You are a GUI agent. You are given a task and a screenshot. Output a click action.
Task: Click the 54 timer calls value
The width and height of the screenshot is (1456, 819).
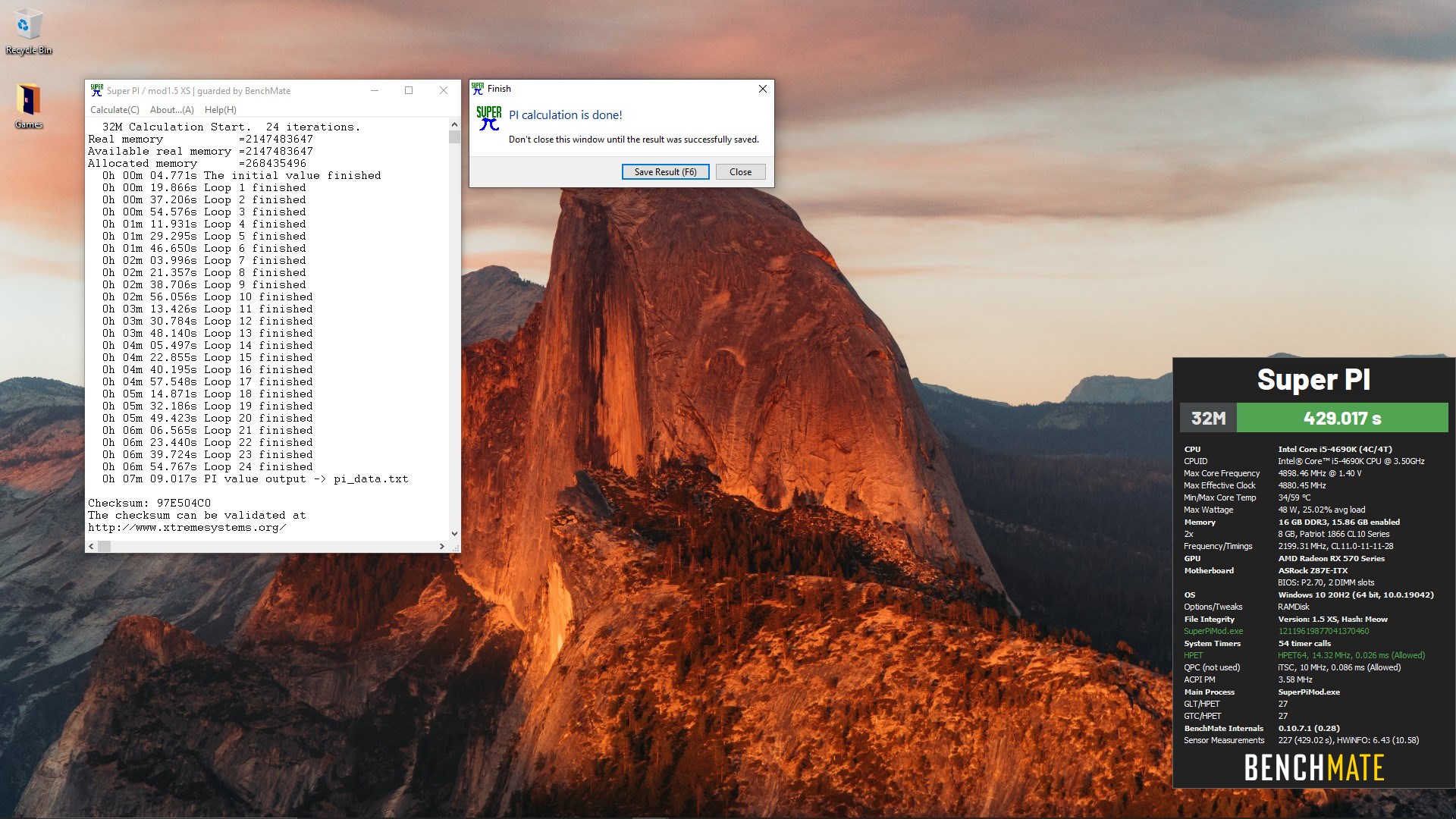coord(1304,643)
